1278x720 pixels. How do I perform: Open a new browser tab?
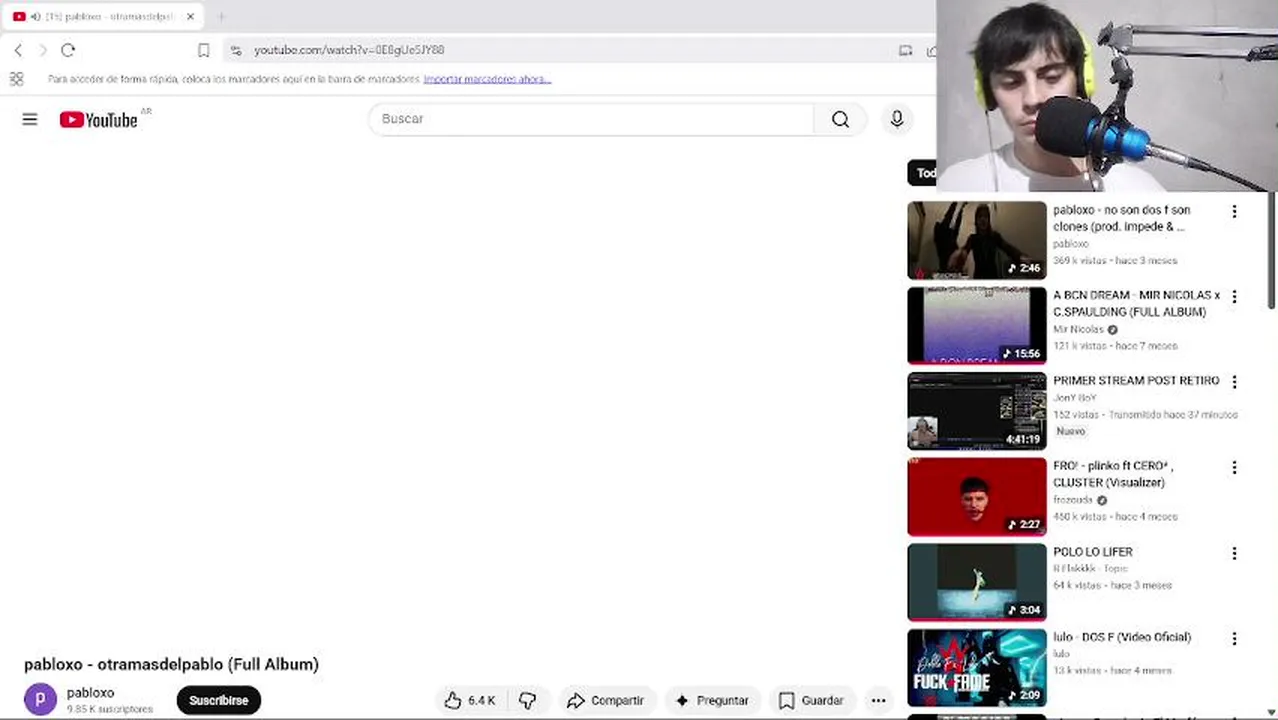[x=221, y=16]
